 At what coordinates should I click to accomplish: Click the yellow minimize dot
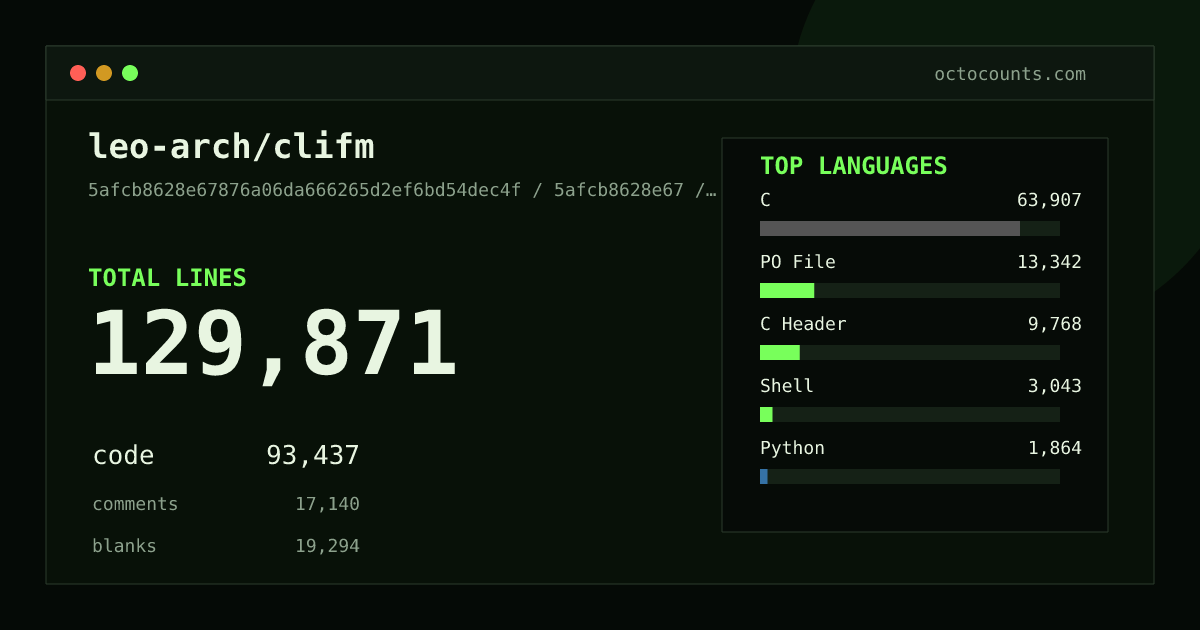pyautogui.click(x=104, y=73)
